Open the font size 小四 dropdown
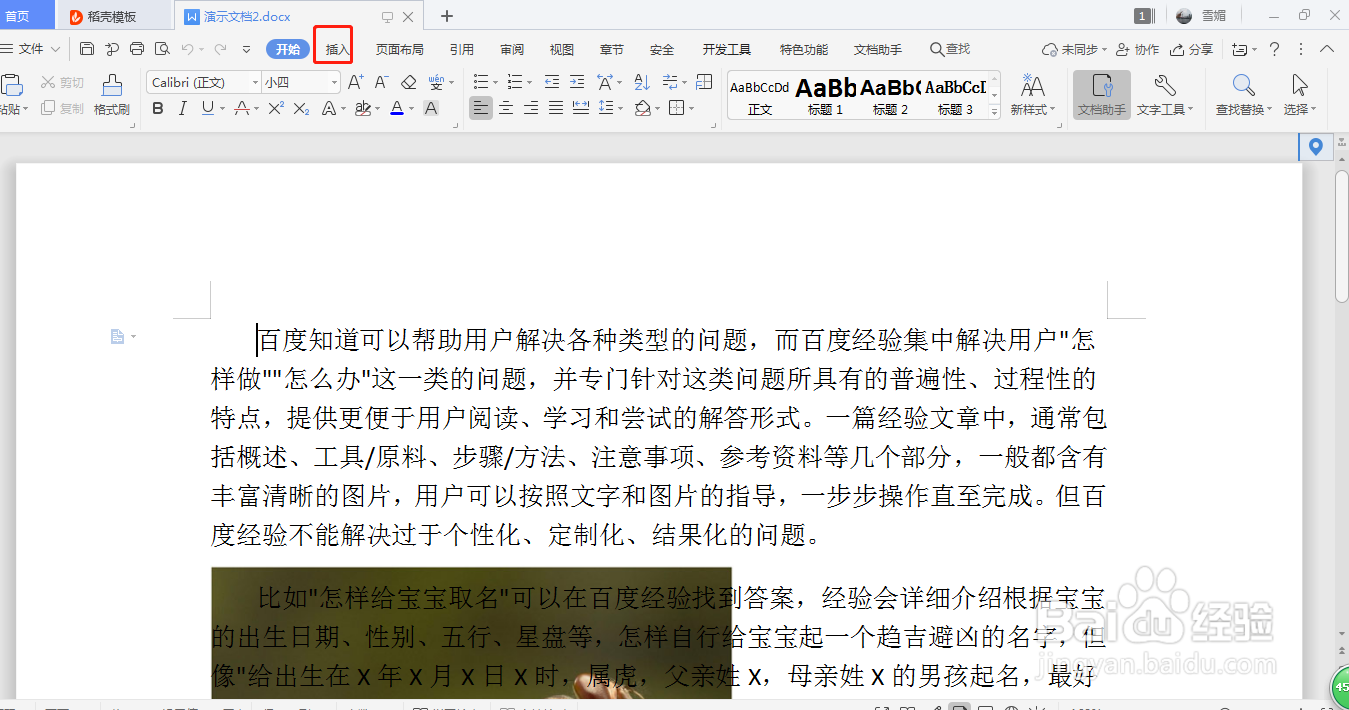1349x710 pixels. click(x=333, y=82)
